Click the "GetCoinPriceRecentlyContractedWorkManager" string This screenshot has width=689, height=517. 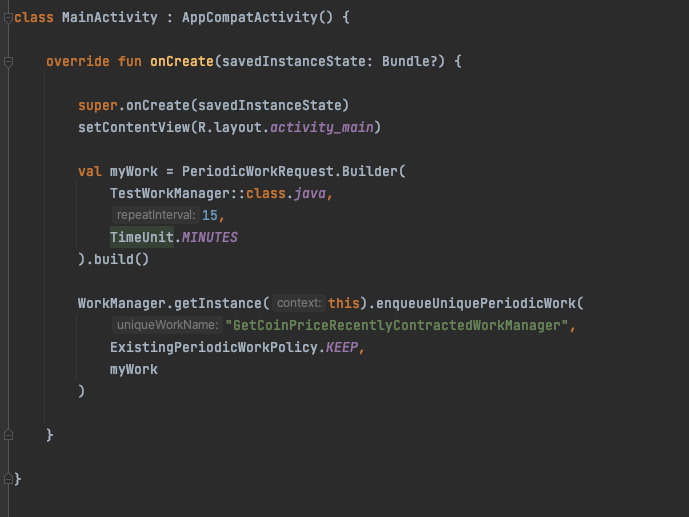(x=396, y=325)
